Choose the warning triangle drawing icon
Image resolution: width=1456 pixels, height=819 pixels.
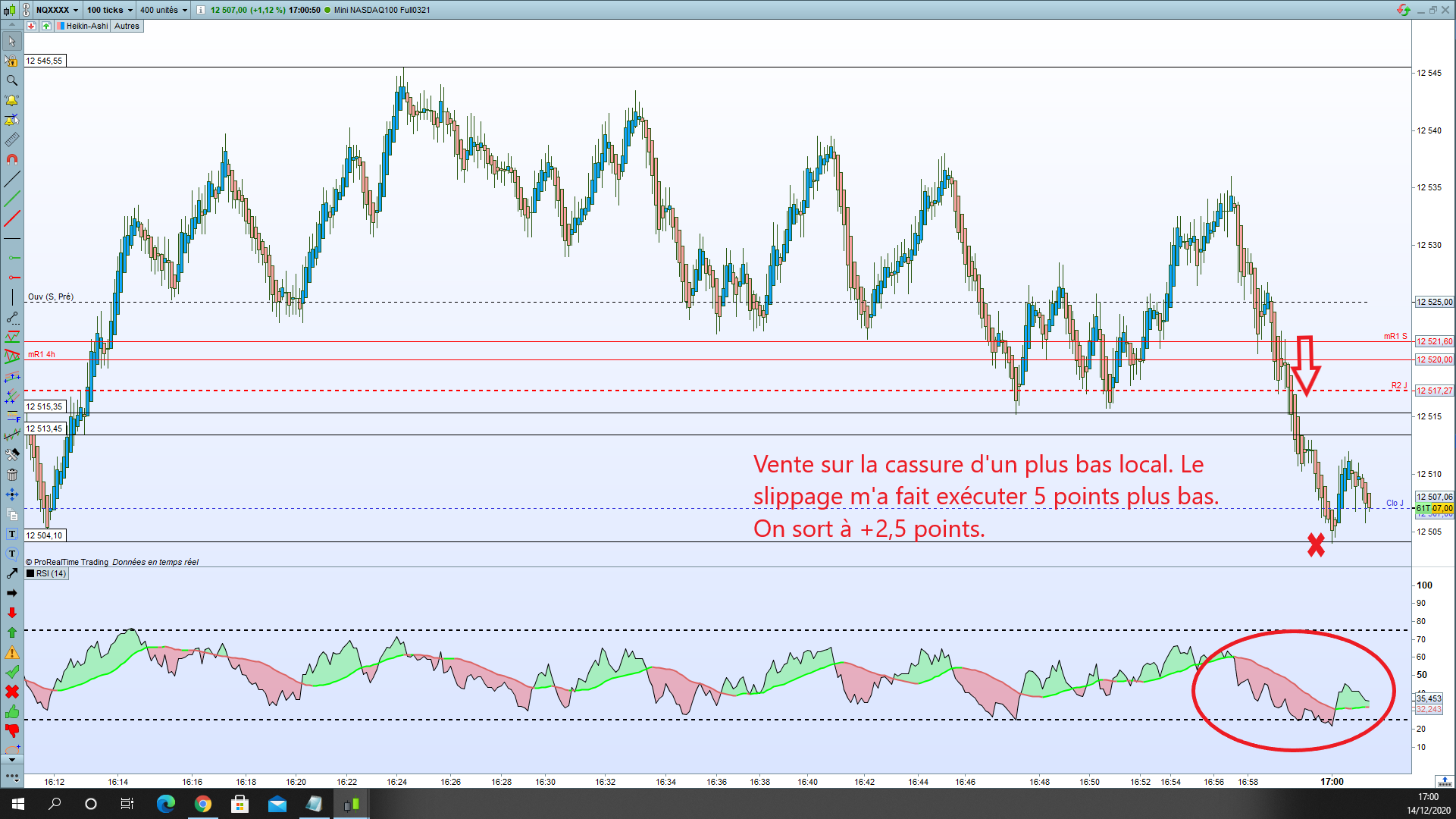(11, 652)
